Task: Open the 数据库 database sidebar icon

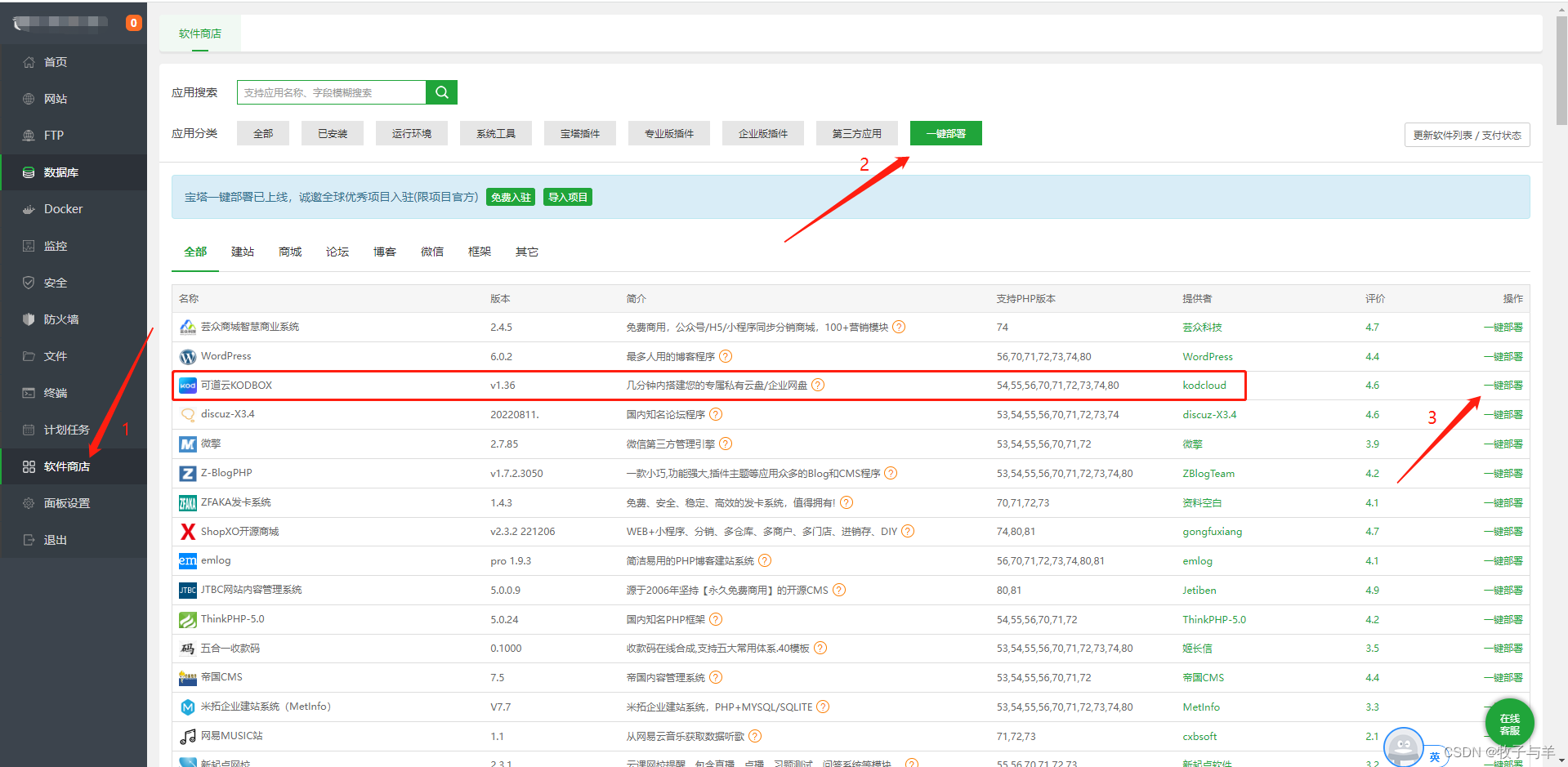Action: 29,172
